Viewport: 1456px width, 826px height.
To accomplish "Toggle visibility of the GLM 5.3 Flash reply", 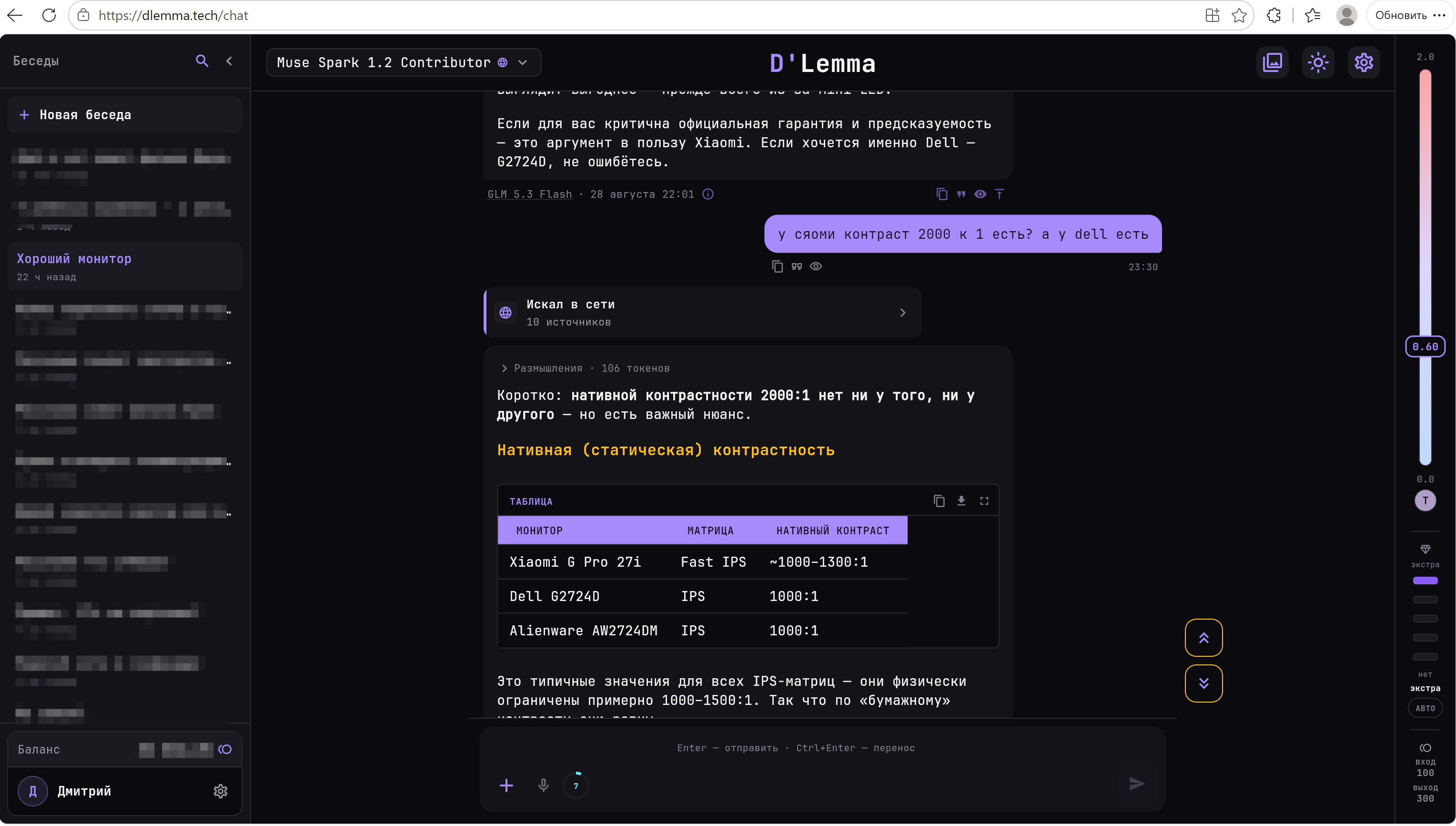I will [981, 194].
